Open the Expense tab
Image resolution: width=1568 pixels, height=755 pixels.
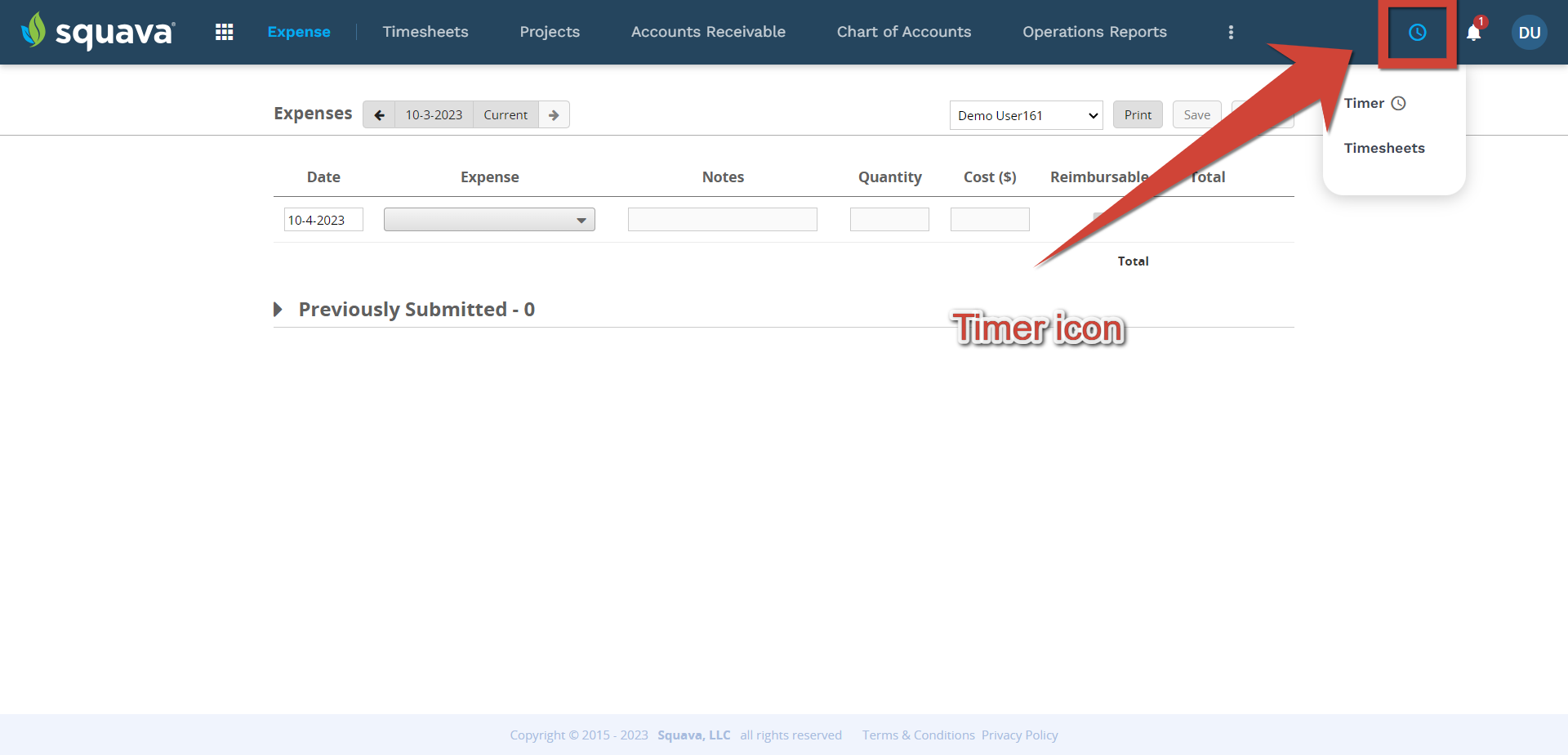[x=299, y=32]
